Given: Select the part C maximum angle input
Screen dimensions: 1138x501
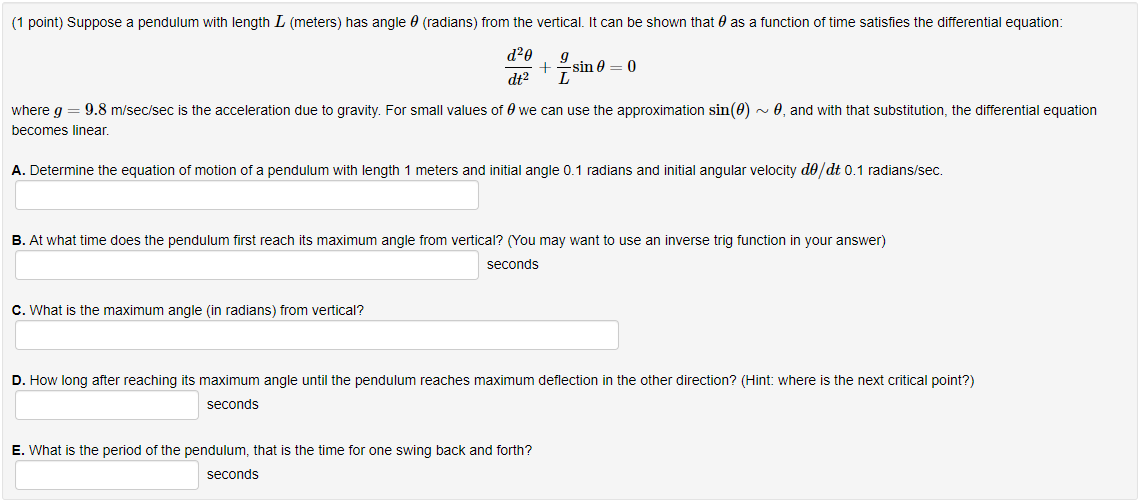Looking at the screenshot, I should click(x=317, y=335).
